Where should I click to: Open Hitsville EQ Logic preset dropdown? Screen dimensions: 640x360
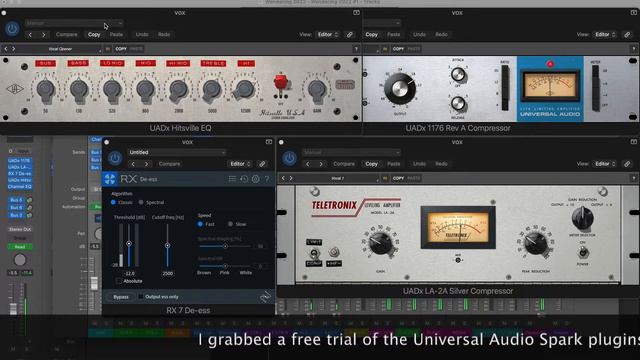(x=74, y=23)
